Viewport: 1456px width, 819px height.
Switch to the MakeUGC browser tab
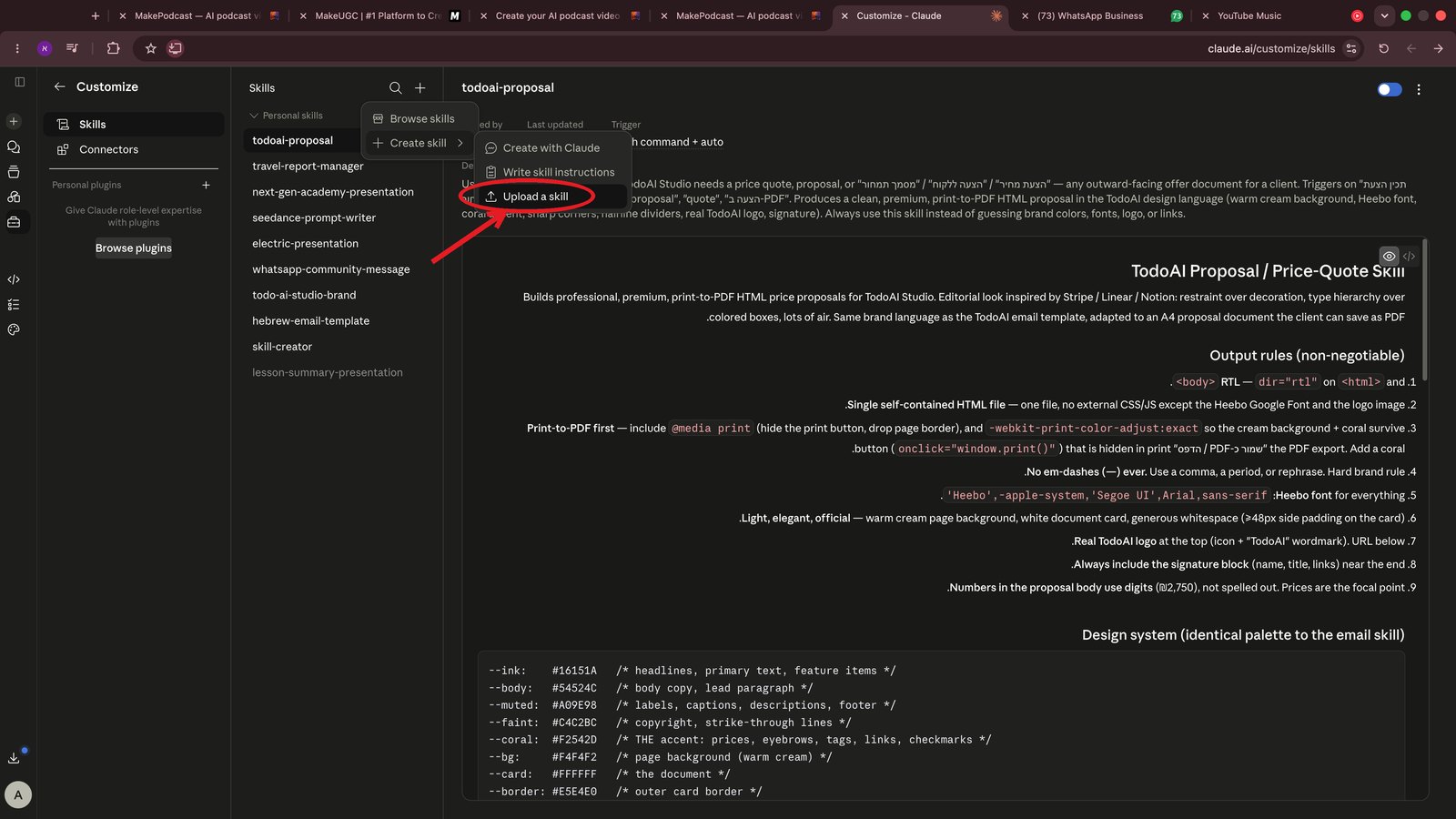[377, 15]
